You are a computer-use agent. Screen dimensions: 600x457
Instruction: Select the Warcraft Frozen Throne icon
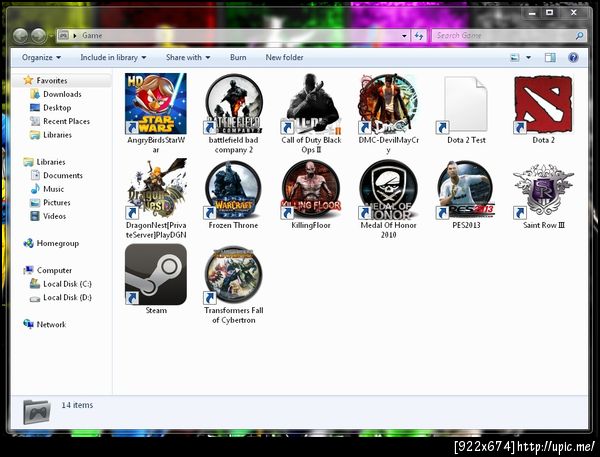pyautogui.click(x=234, y=189)
